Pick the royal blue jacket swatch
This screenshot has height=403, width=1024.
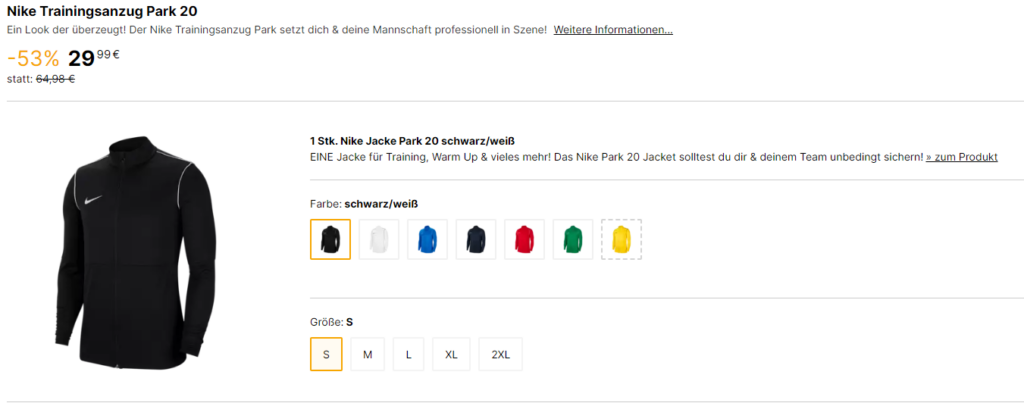pyautogui.click(x=427, y=239)
